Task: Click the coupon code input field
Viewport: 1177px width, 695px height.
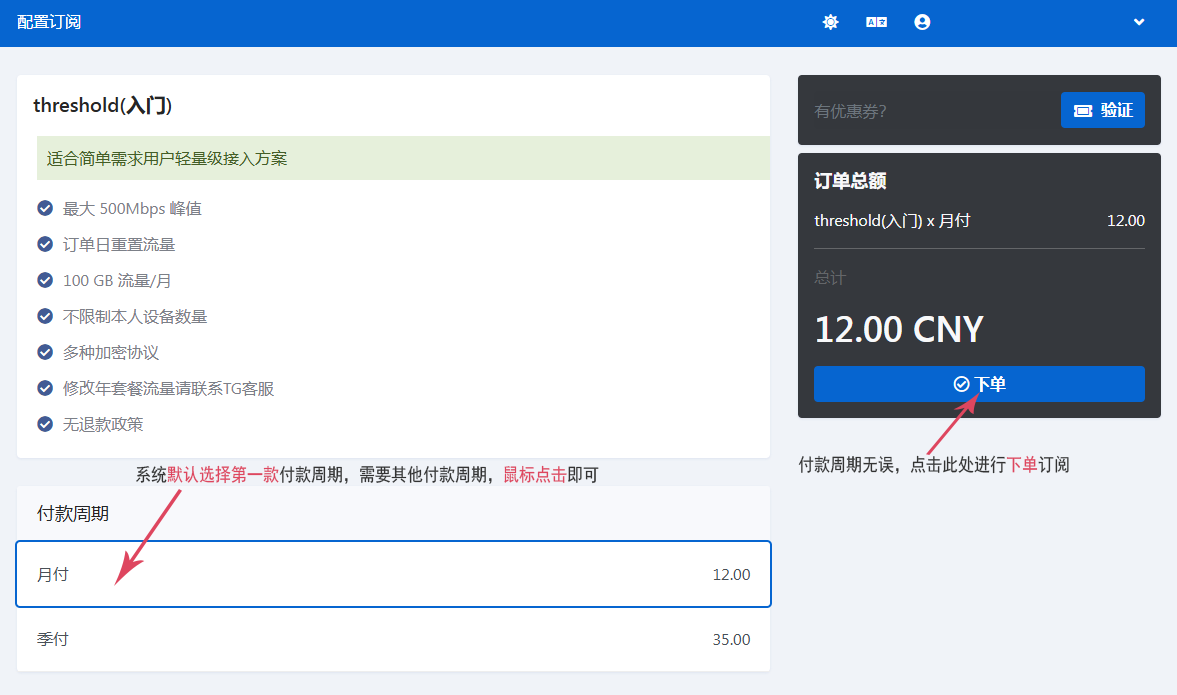Action: [x=930, y=111]
